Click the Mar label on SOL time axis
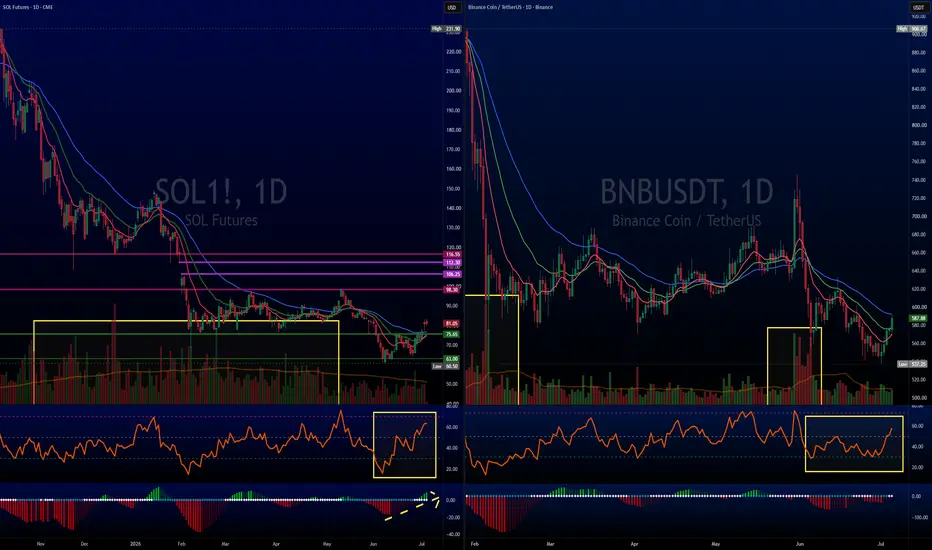The width and height of the screenshot is (932, 550). (x=225, y=544)
